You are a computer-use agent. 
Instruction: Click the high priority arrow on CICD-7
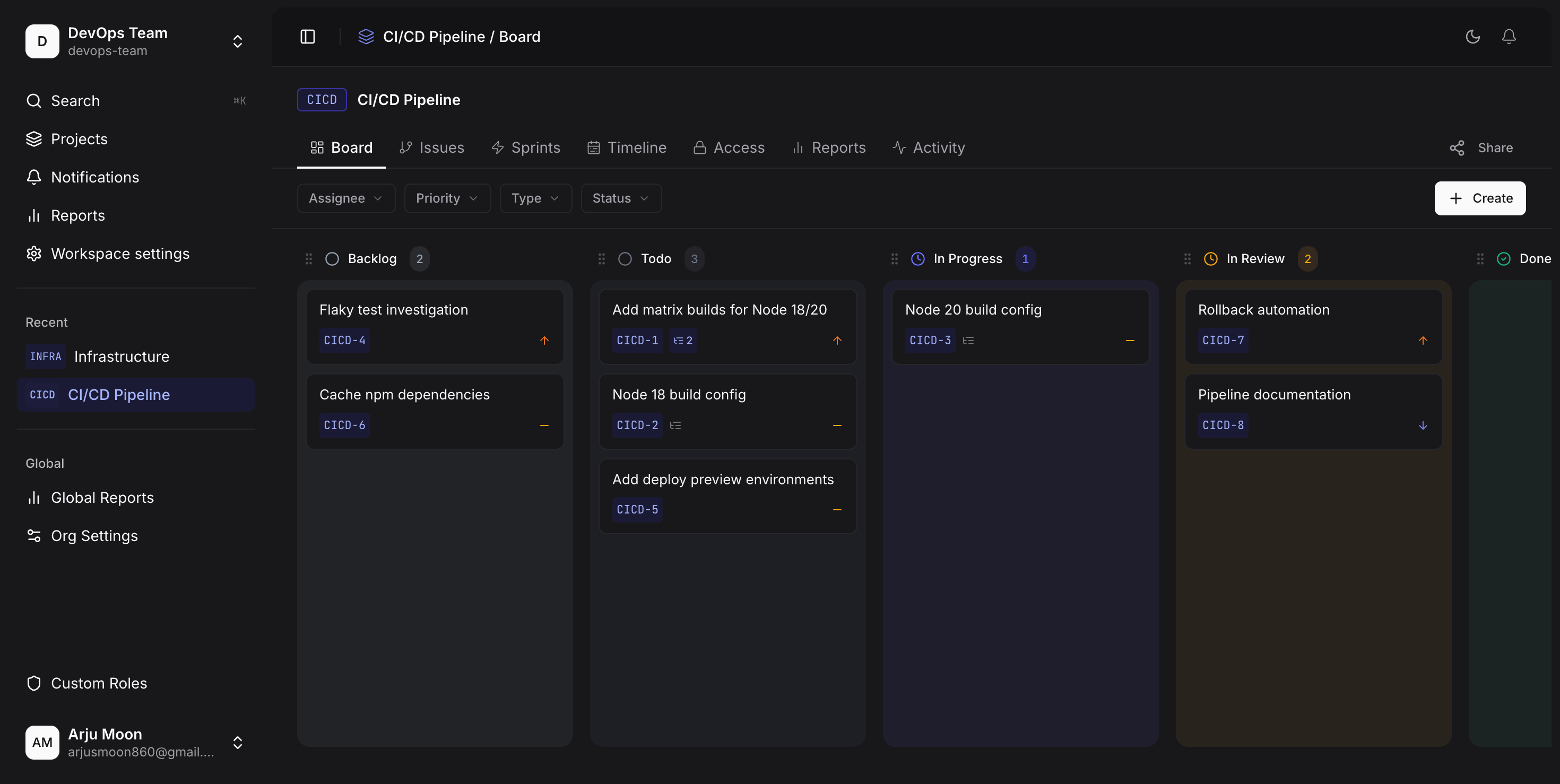coord(1423,340)
